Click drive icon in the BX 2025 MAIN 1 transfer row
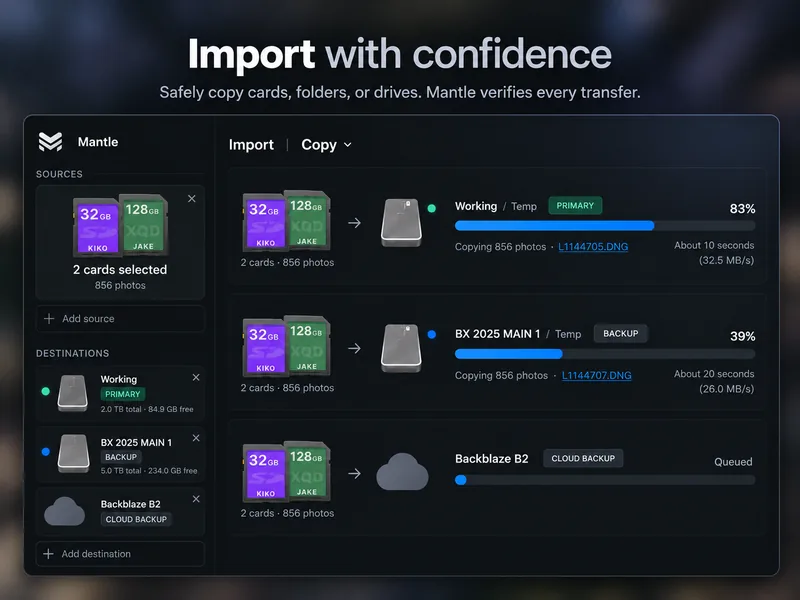 [x=402, y=348]
